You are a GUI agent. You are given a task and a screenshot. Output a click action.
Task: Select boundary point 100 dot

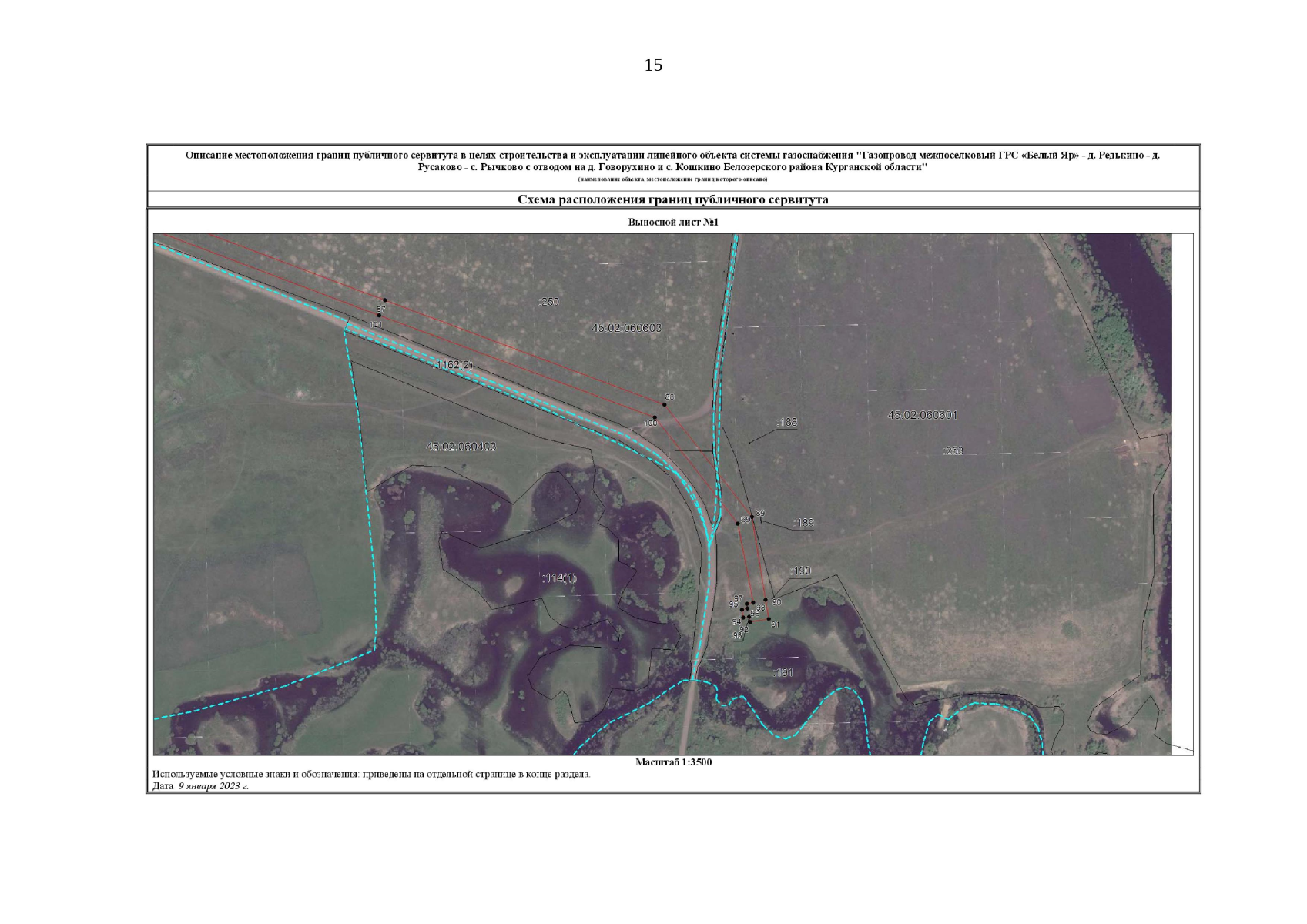[x=655, y=417]
